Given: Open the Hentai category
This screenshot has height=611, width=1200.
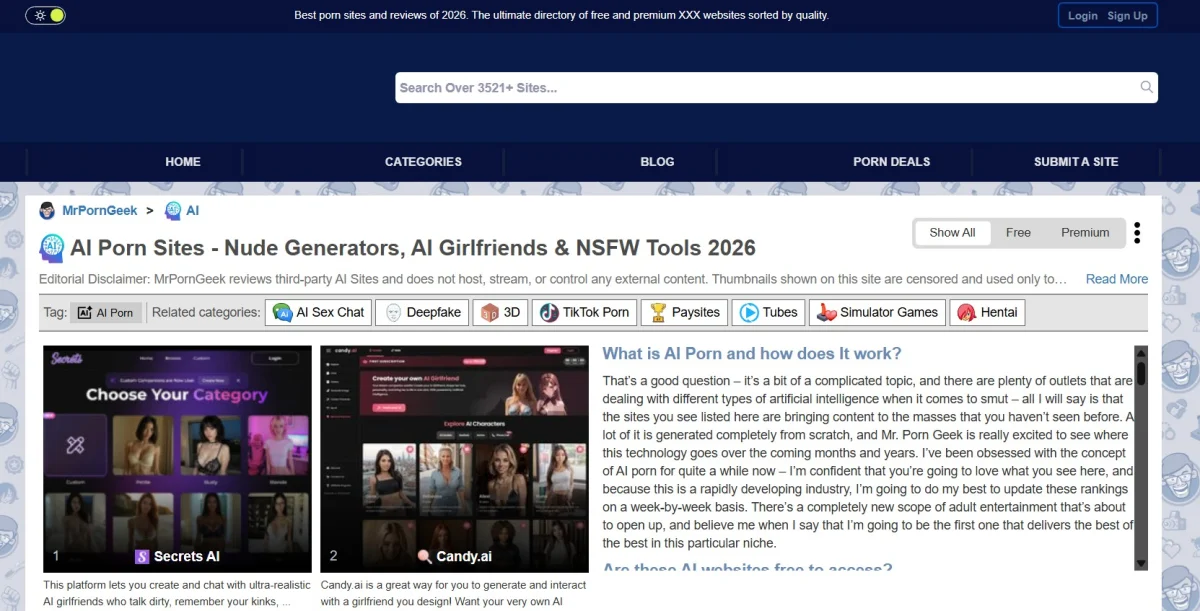Looking at the screenshot, I should tap(987, 312).
